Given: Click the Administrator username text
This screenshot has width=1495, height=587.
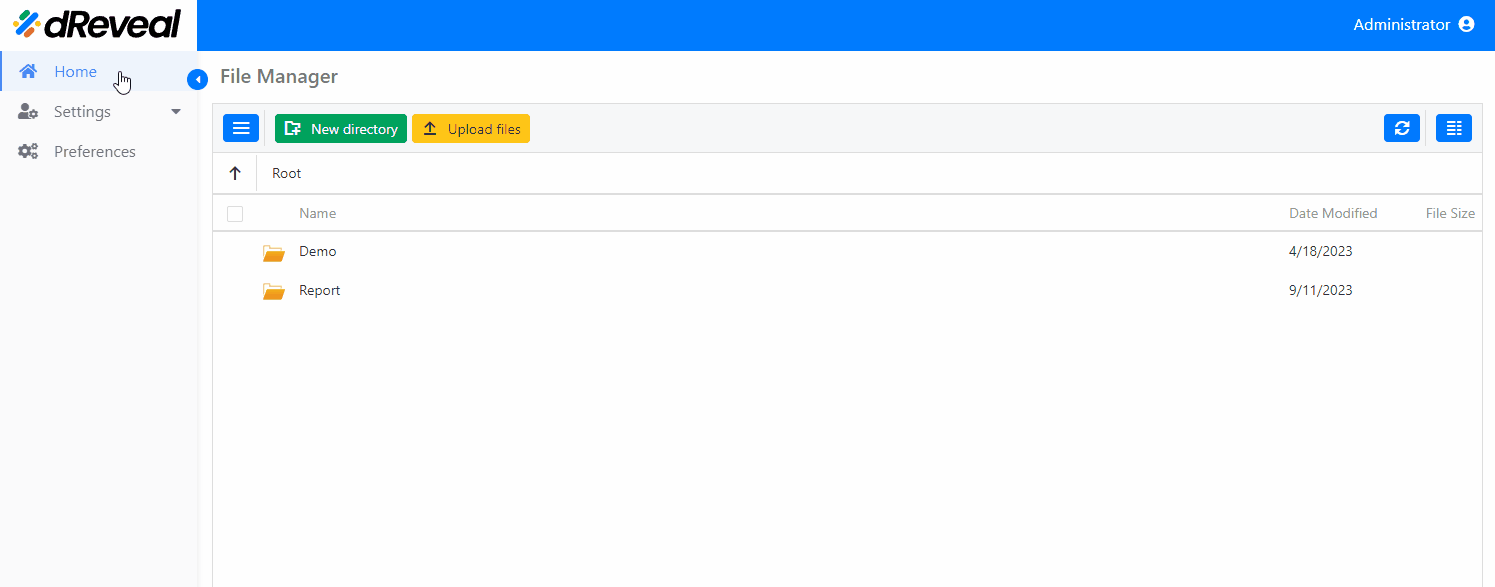Looking at the screenshot, I should [x=1401, y=24].
